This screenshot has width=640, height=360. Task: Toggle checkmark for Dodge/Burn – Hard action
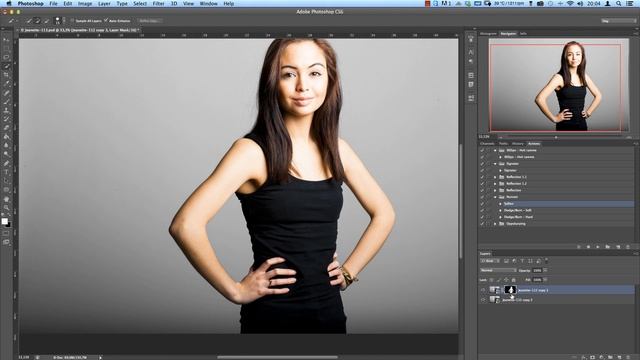(x=482, y=217)
